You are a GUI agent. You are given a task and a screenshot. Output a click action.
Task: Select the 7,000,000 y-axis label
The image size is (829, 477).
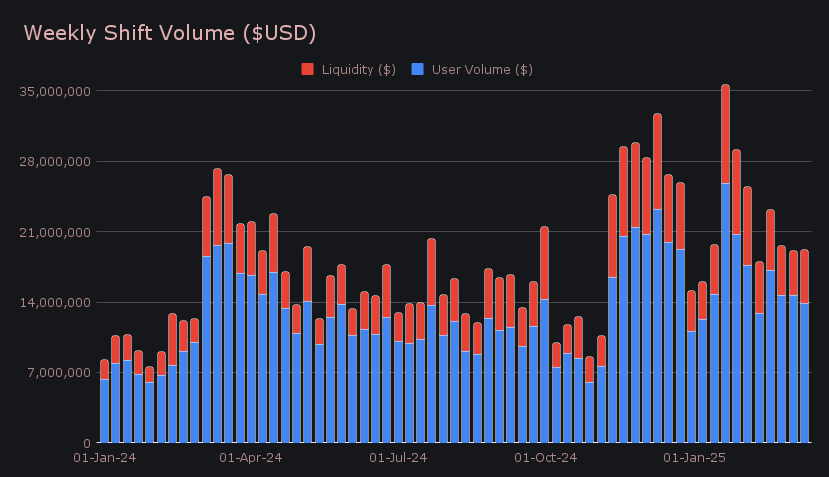59,373
